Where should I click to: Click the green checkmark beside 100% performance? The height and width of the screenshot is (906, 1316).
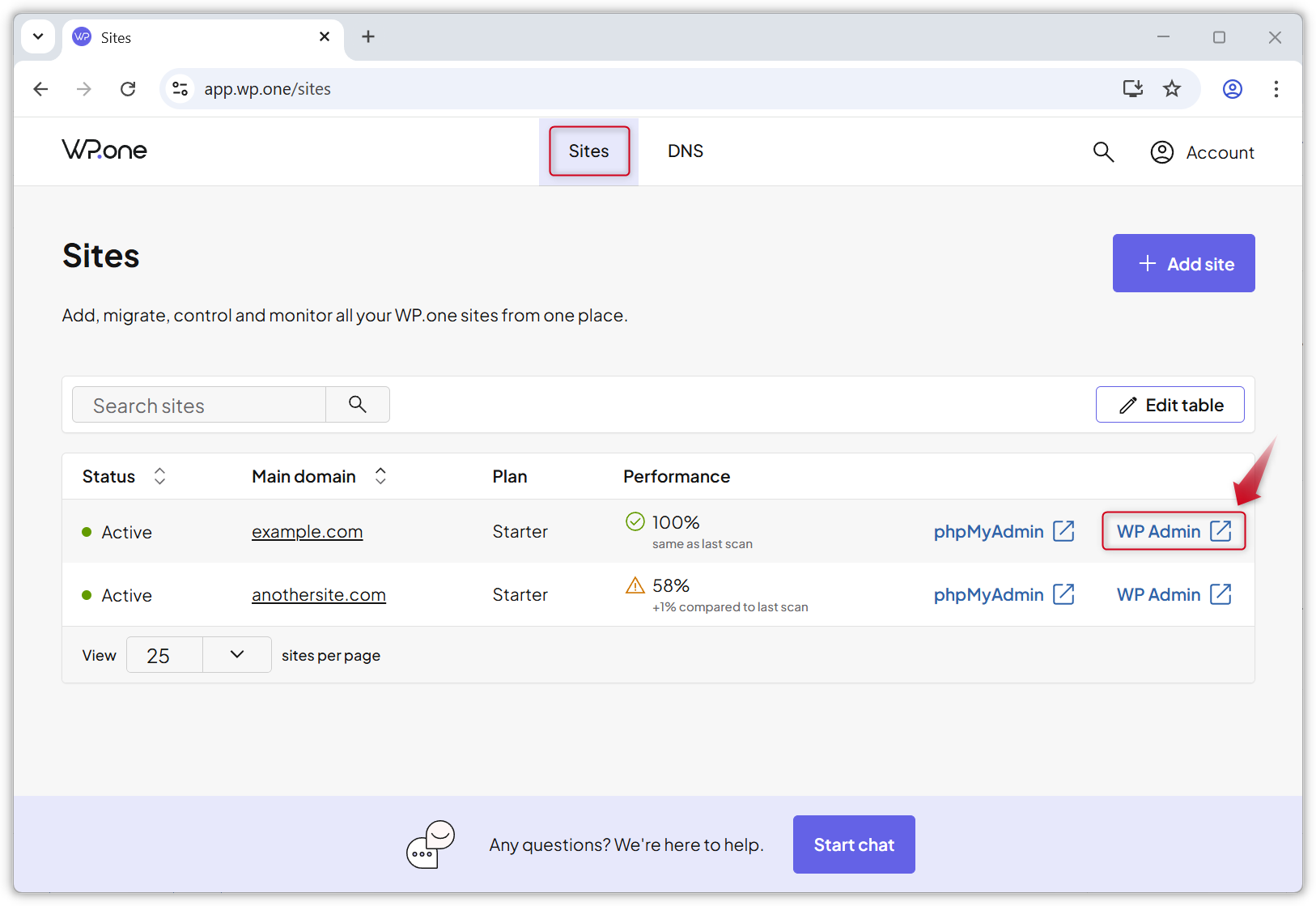point(635,521)
